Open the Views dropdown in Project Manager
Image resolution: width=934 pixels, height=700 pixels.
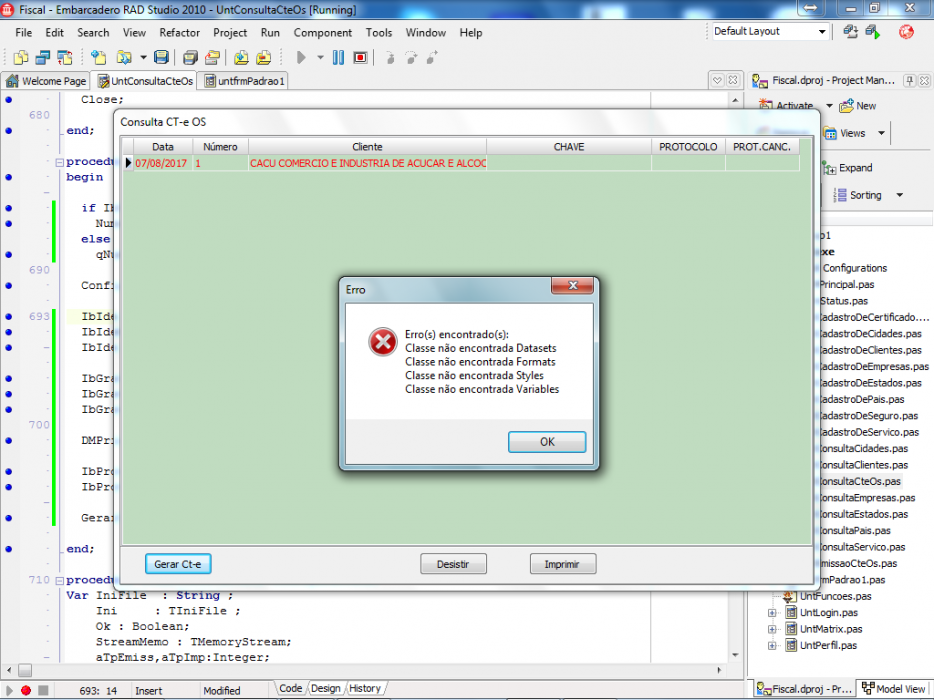click(x=881, y=133)
